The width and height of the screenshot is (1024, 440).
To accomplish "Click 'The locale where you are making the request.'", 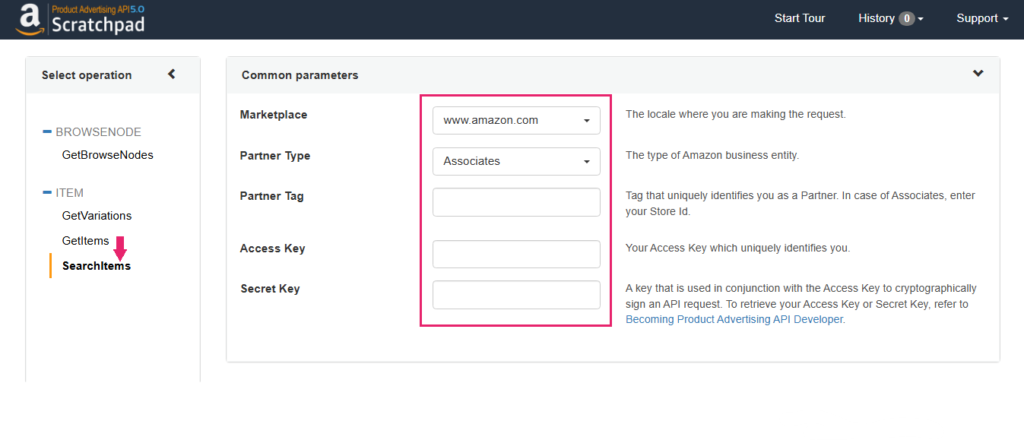I will click(735, 114).
